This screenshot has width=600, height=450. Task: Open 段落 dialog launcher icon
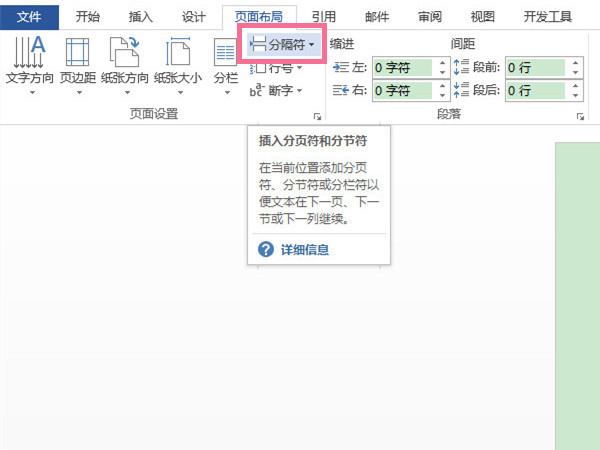[580, 117]
